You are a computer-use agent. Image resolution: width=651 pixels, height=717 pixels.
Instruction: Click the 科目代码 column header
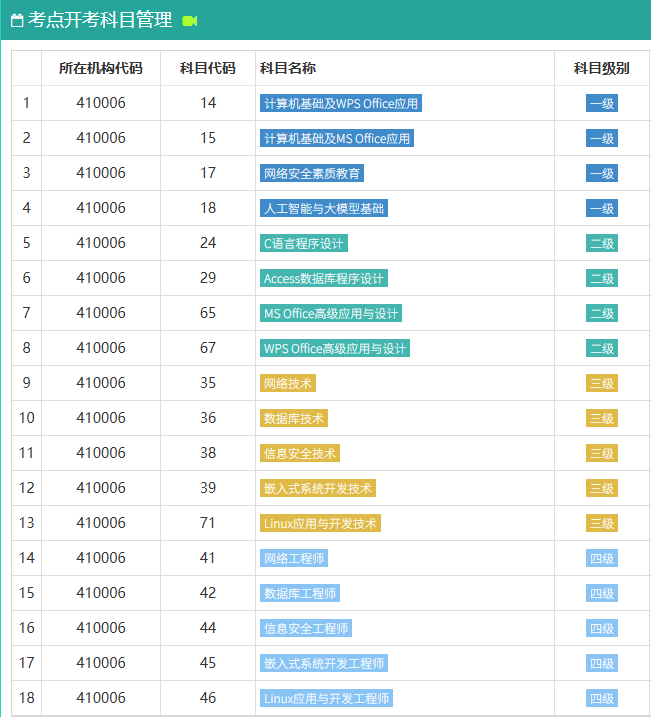tap(207, 68)
